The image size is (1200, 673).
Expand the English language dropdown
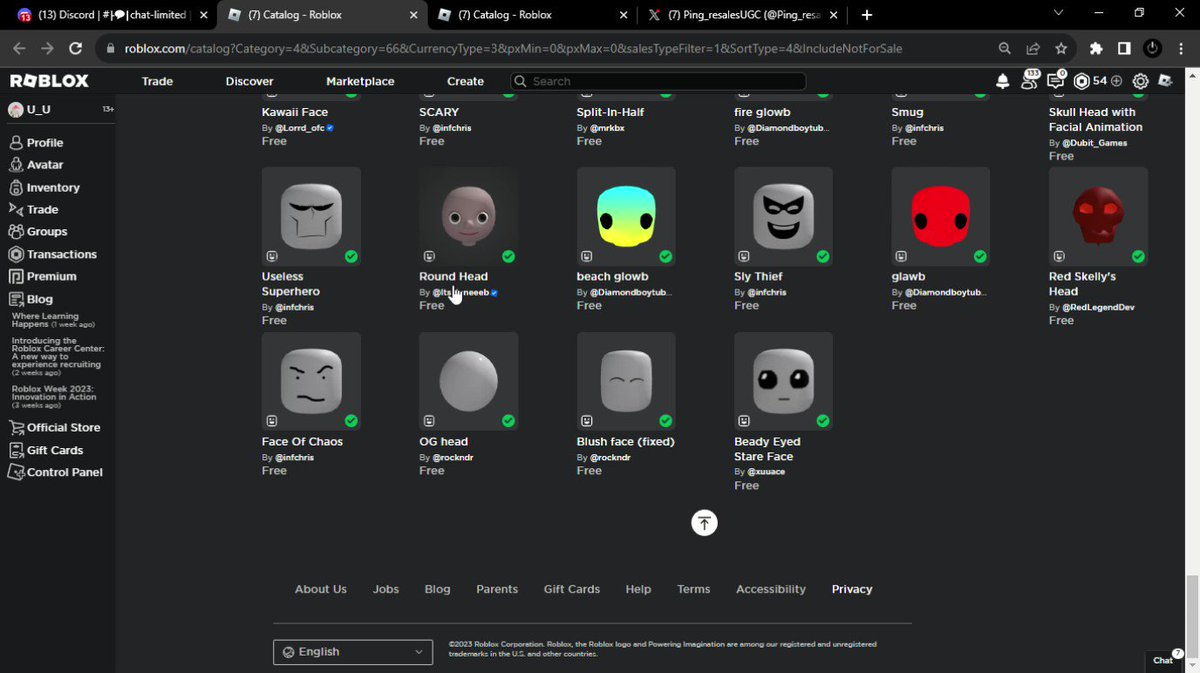click(353, 652)
